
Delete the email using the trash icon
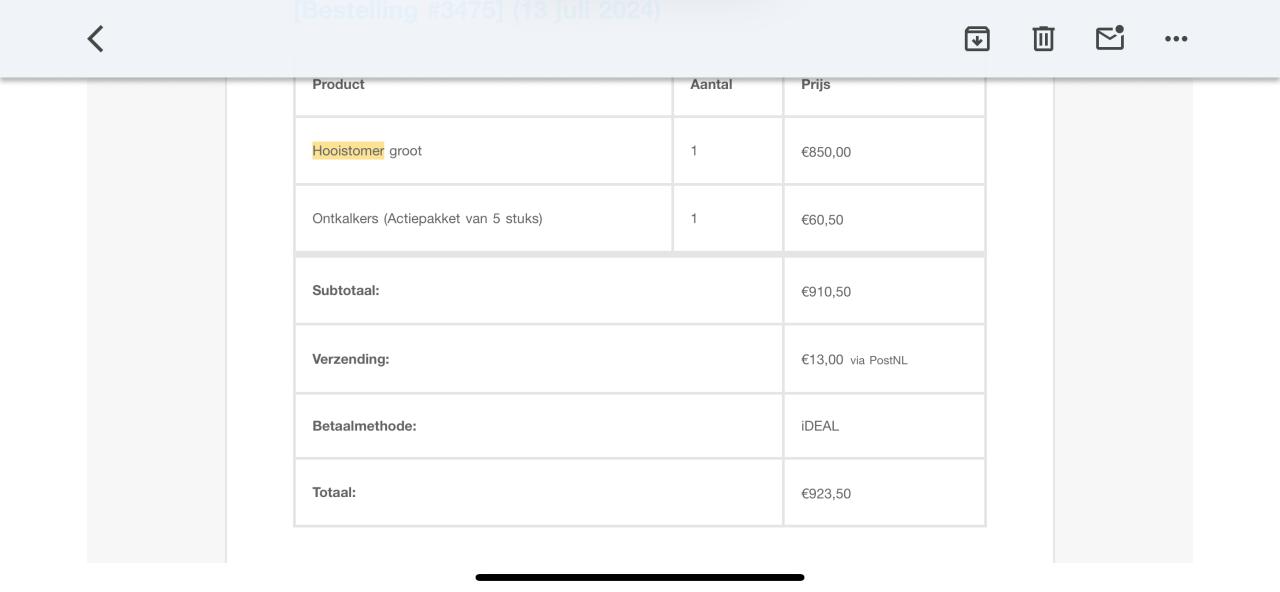[1043, 38]
